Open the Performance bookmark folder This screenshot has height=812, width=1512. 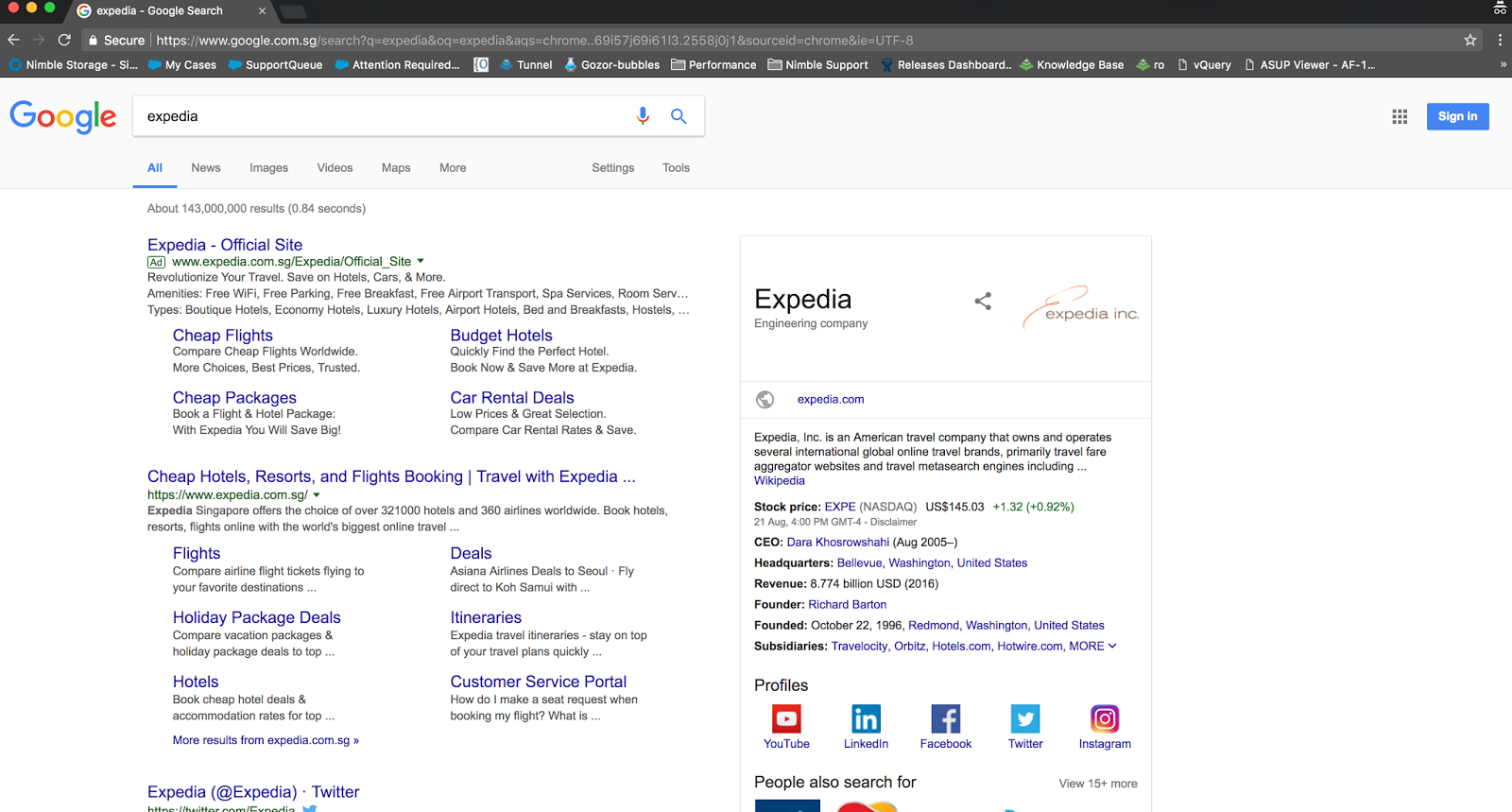[x=713, y=65]
